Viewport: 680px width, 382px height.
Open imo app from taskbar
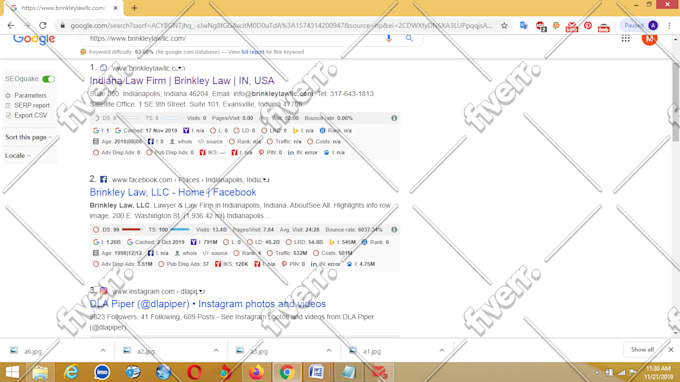(102, 372)
